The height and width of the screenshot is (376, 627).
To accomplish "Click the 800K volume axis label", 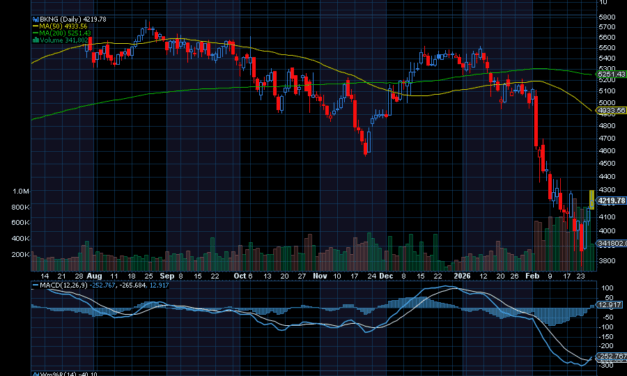I will pyautogui.click(x=20, y=207).
